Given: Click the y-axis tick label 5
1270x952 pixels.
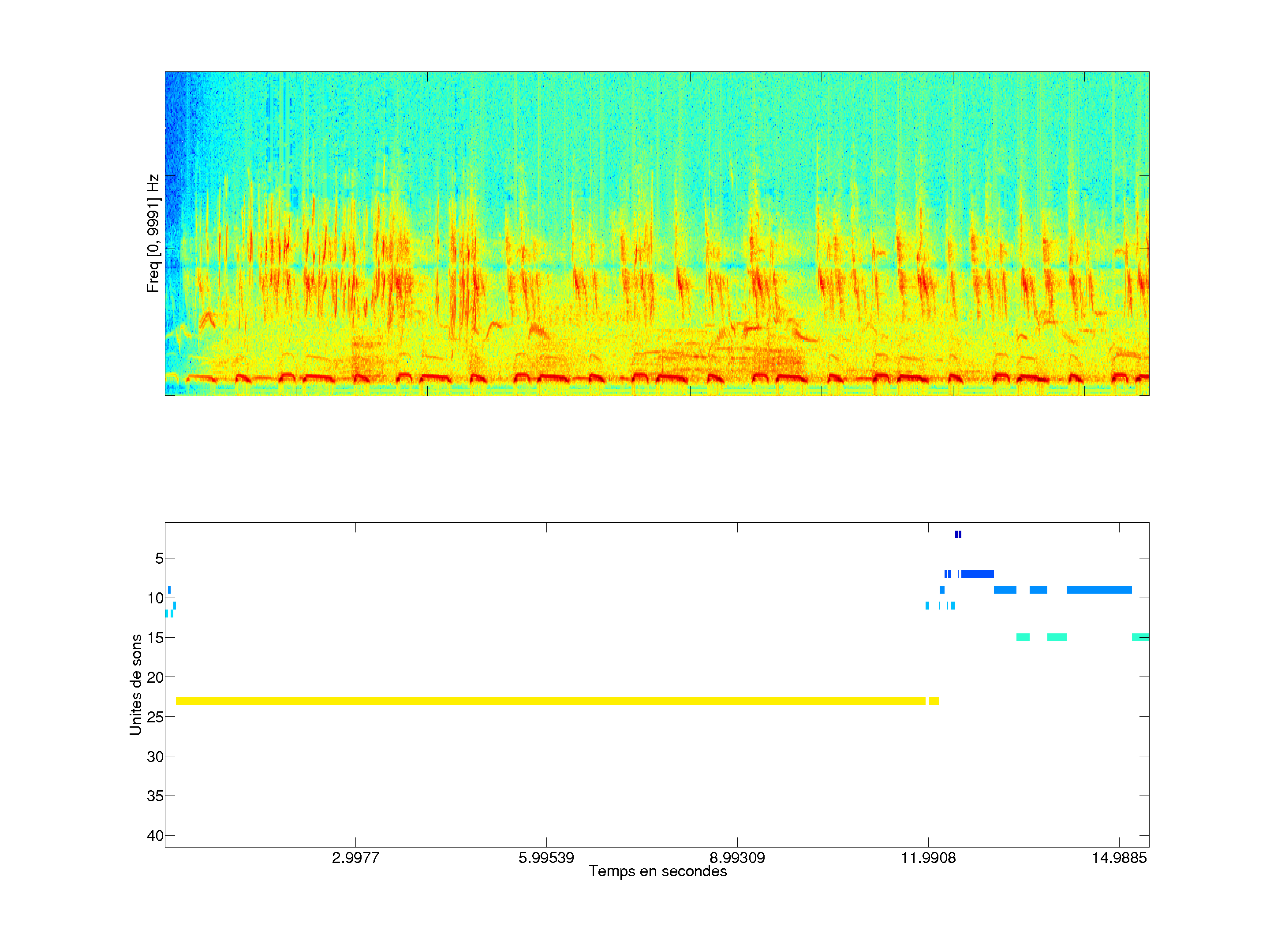Looking at the screenshot, I should coord(159,558).
